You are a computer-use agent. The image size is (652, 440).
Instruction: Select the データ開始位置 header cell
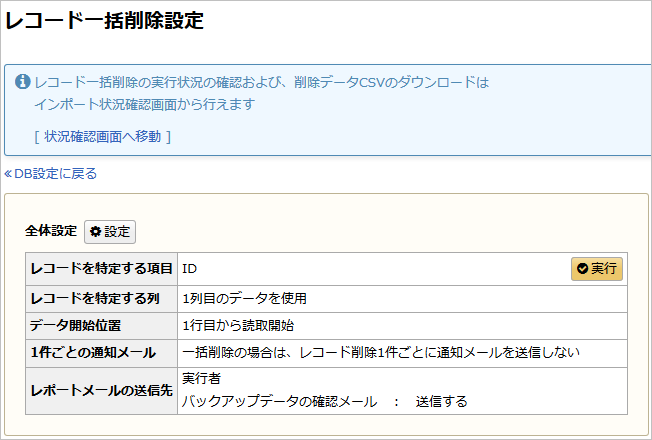(101, 326)
